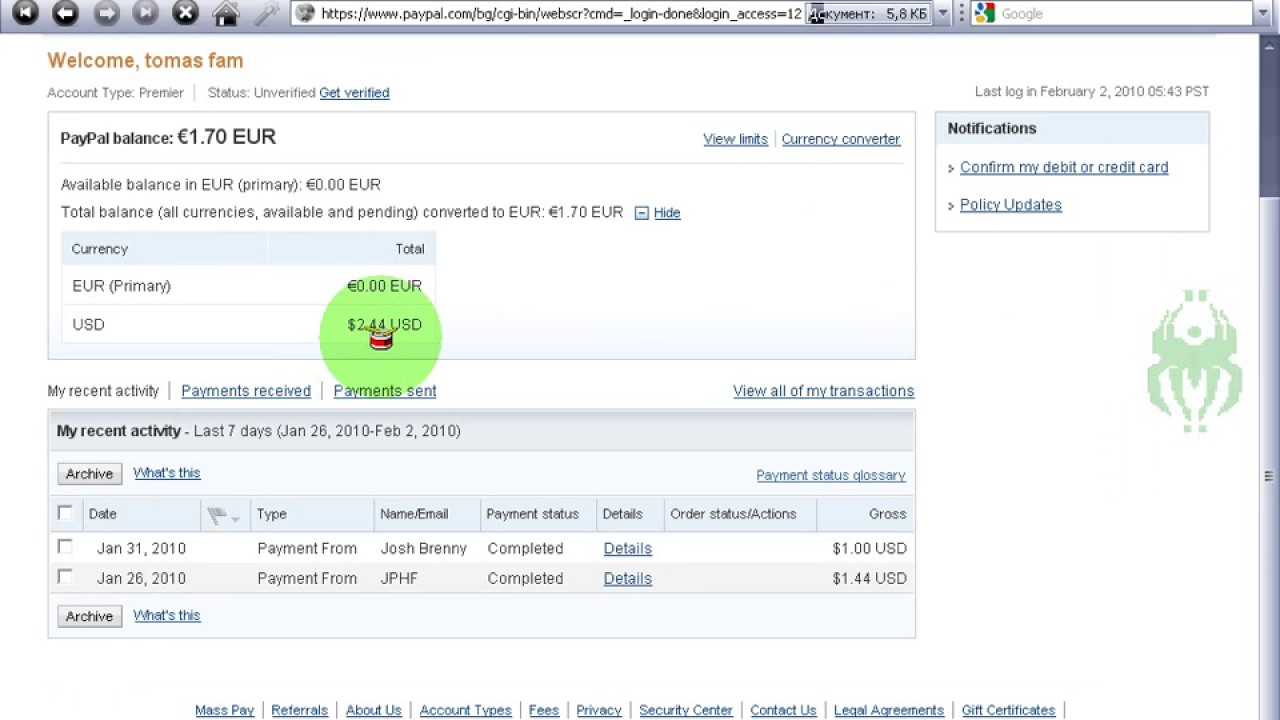The height and width of the screenshot is (720, 1280).
Task: Open the Currency converter link
Action: pos(841,139)
